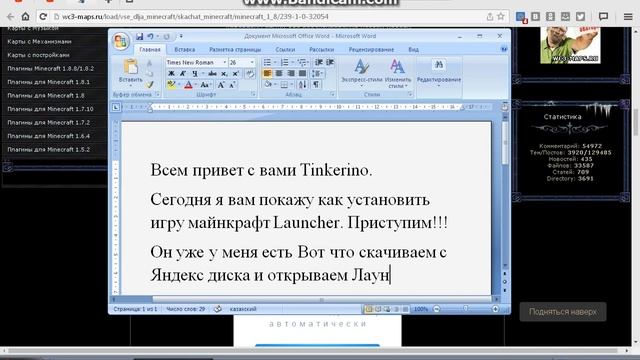The height and width of the screenshot is (360, 640).
Task: Align text right
Action: (x=291, y=73)
